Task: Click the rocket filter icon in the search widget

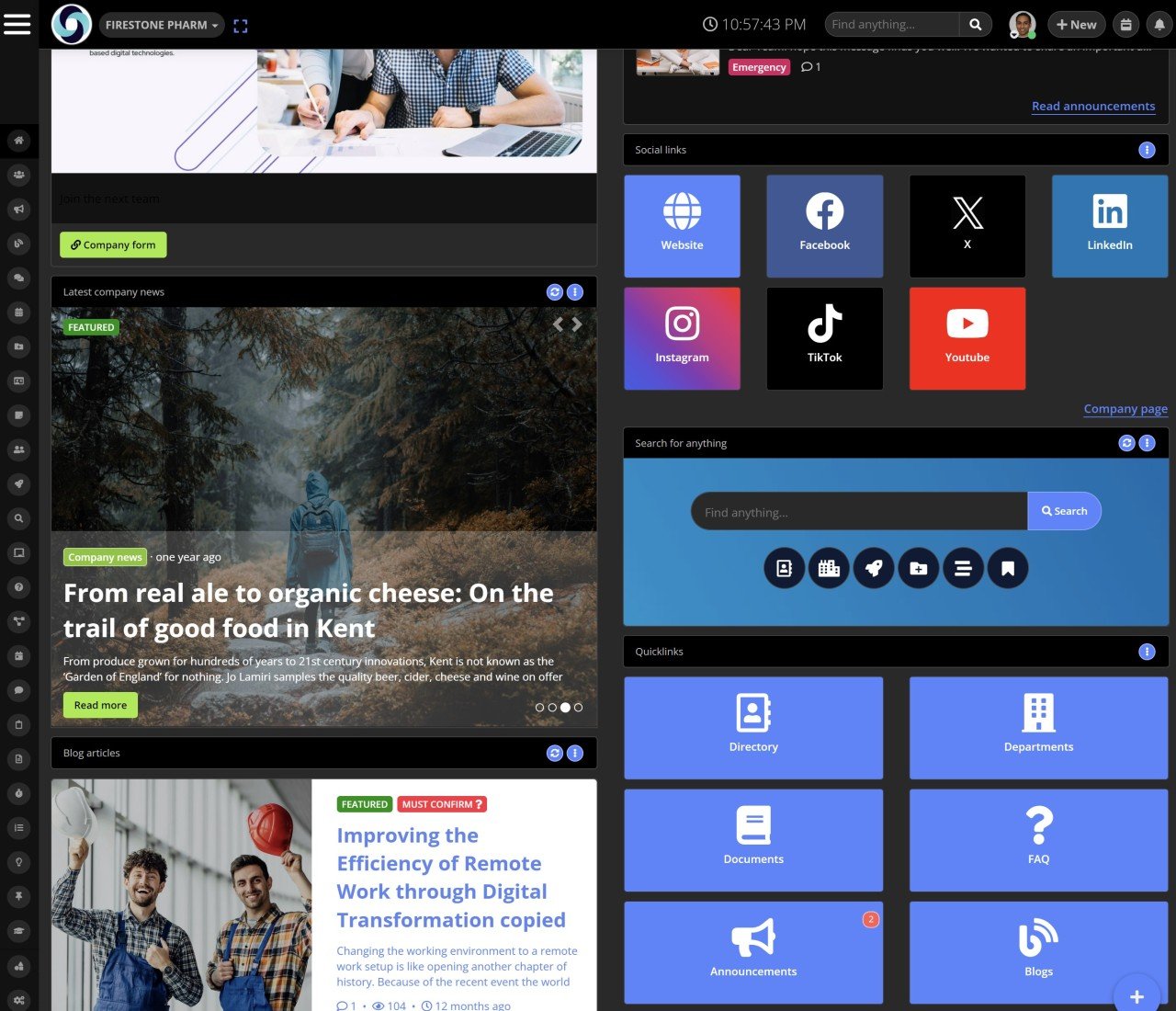Action: point(874,568)
